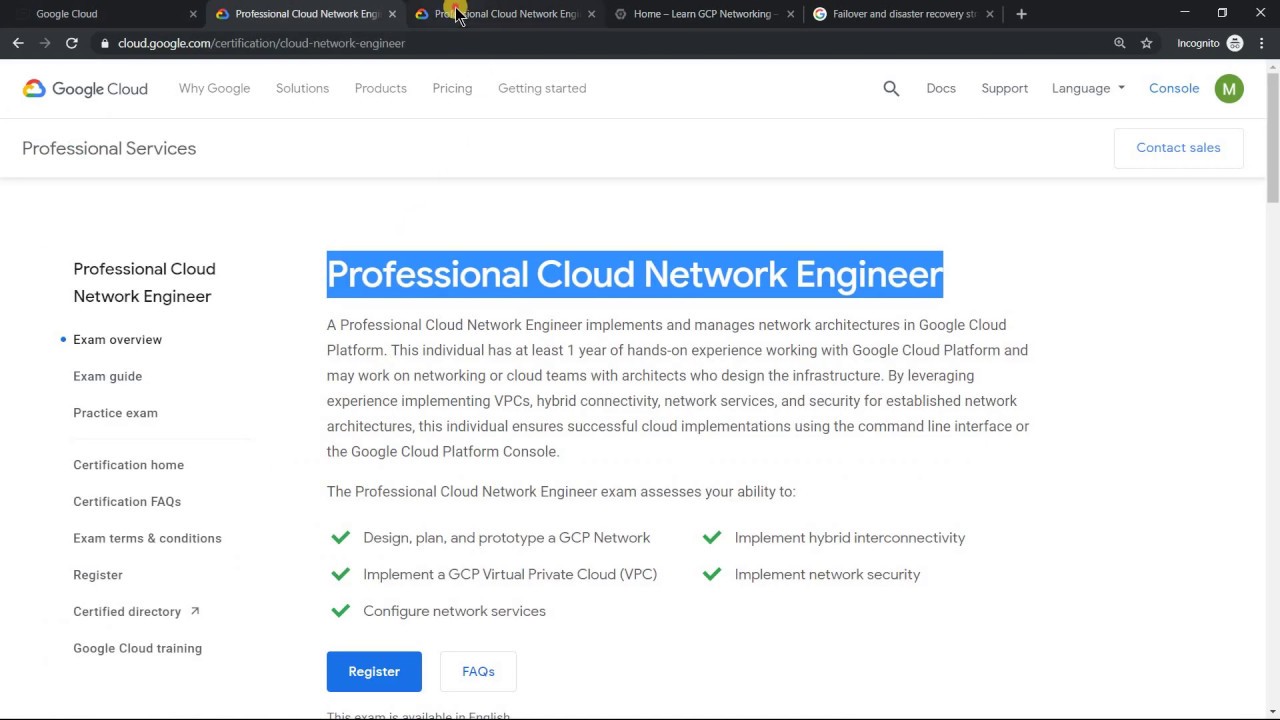1280x720 pixels.
Task: Click the browser back arrow
Action: (x=18, y=43)
